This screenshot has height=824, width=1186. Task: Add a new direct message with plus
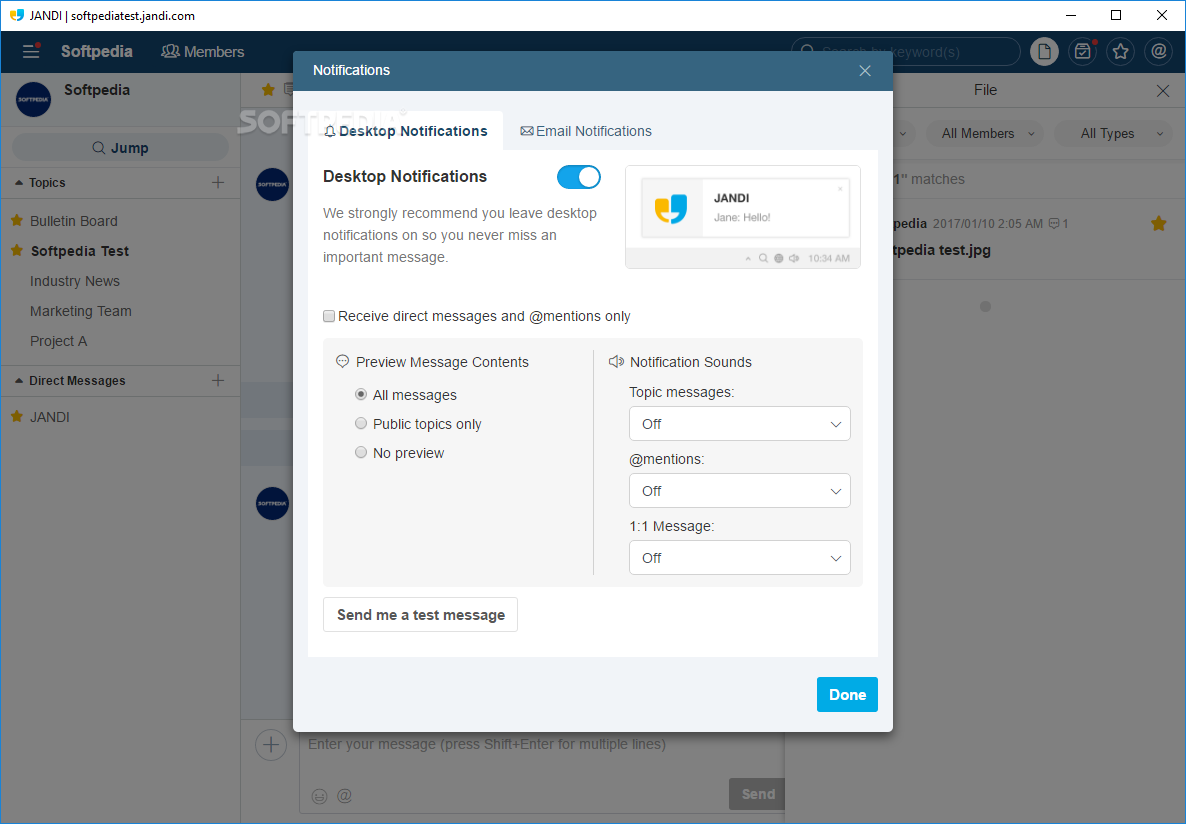pos(218,381)
